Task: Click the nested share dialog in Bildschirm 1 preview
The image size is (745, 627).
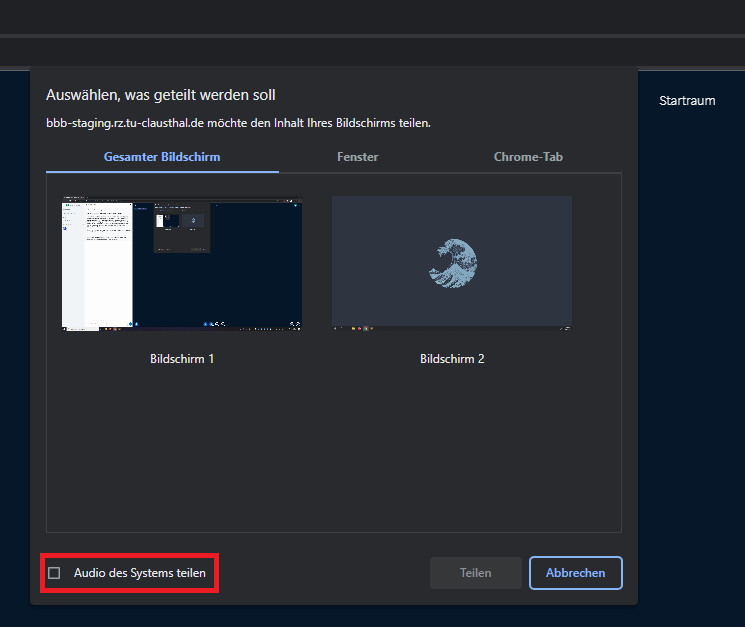Action: coord(182,225)
